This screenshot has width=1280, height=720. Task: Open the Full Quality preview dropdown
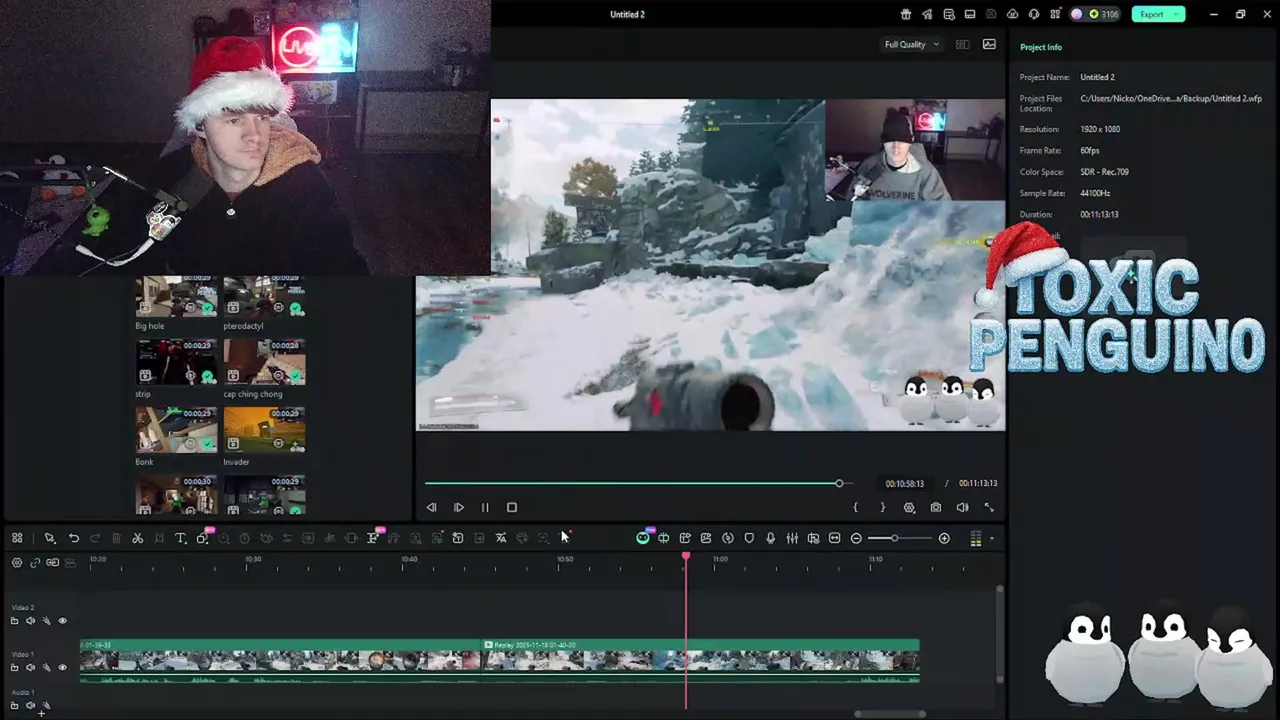[911, 44]
